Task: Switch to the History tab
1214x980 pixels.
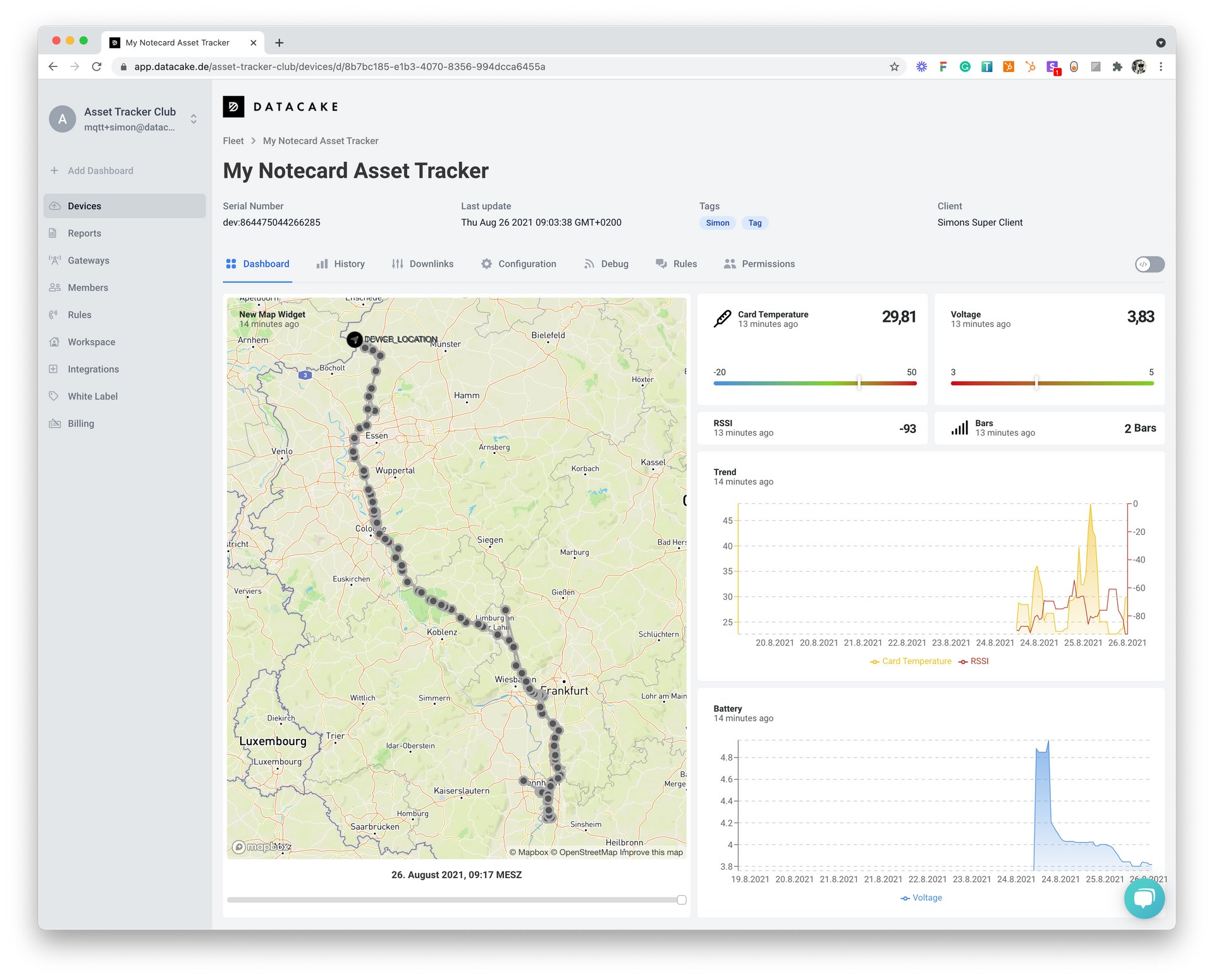Action: coord(341,264)
